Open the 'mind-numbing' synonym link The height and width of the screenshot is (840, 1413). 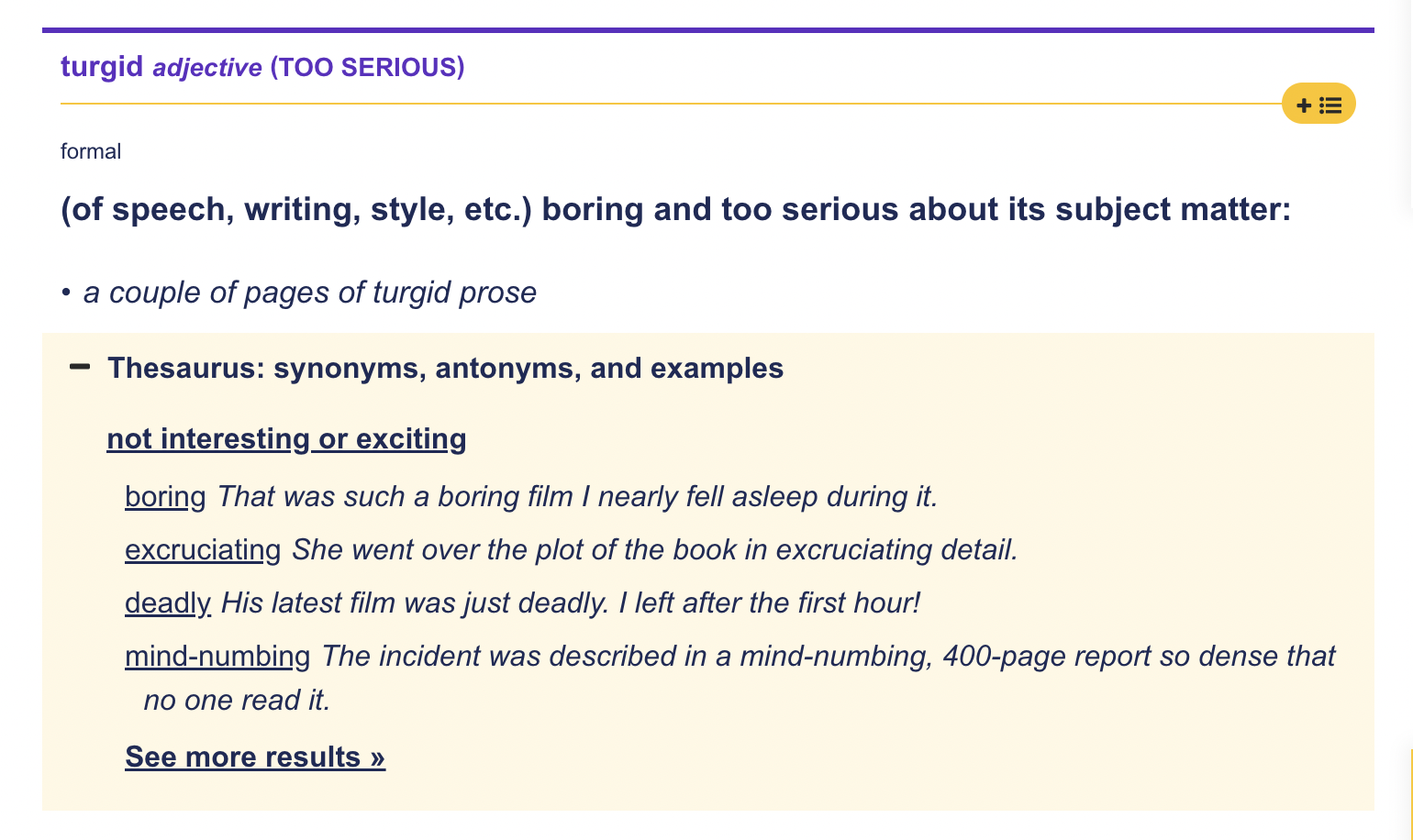(x=217, y=656)
